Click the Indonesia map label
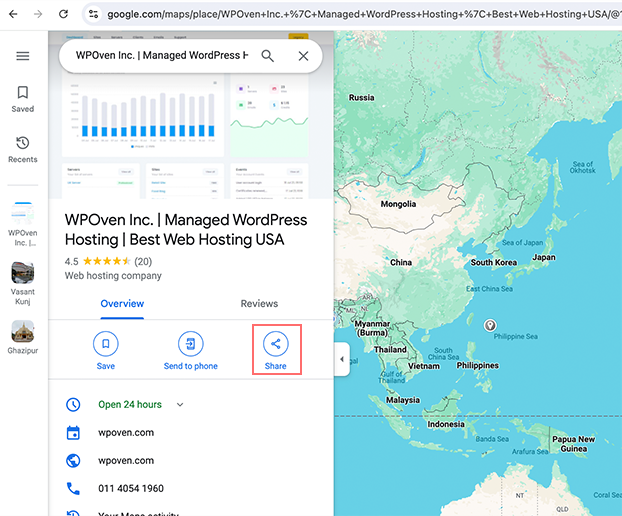The height and width of the screenshot is (516, 622). pyautogui.click(x=446, y=424)
